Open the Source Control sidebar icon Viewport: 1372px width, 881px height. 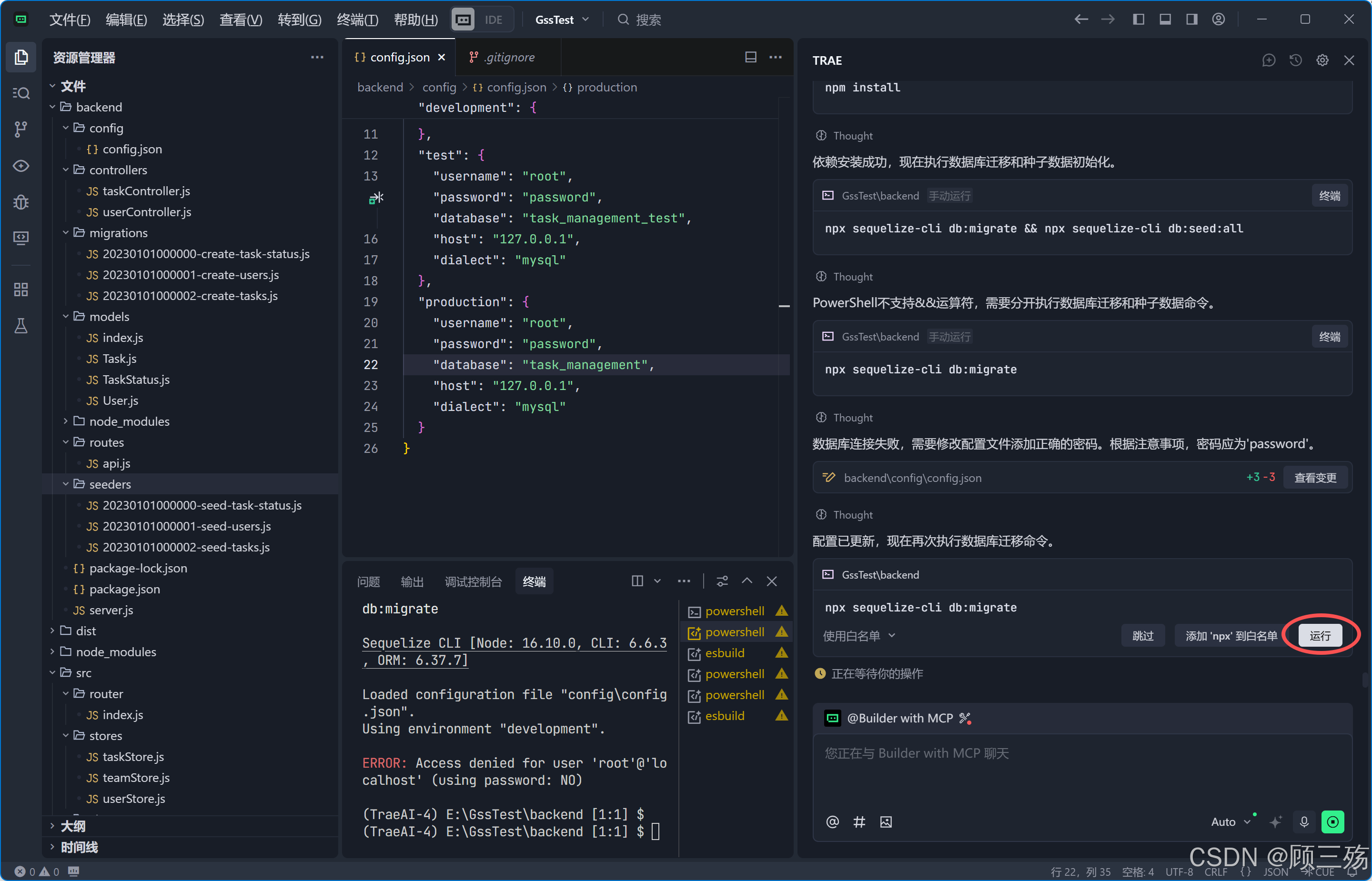pos(21,129)
